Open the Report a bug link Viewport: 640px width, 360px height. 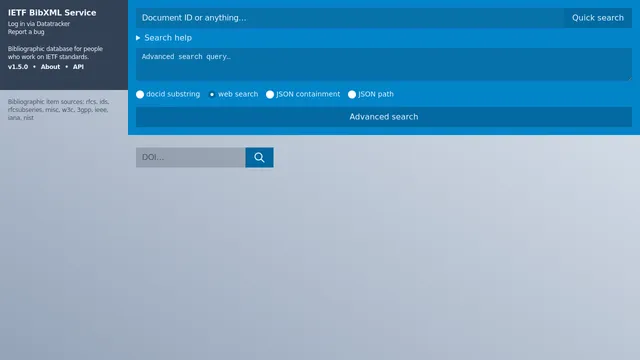[x=26, y=32]
